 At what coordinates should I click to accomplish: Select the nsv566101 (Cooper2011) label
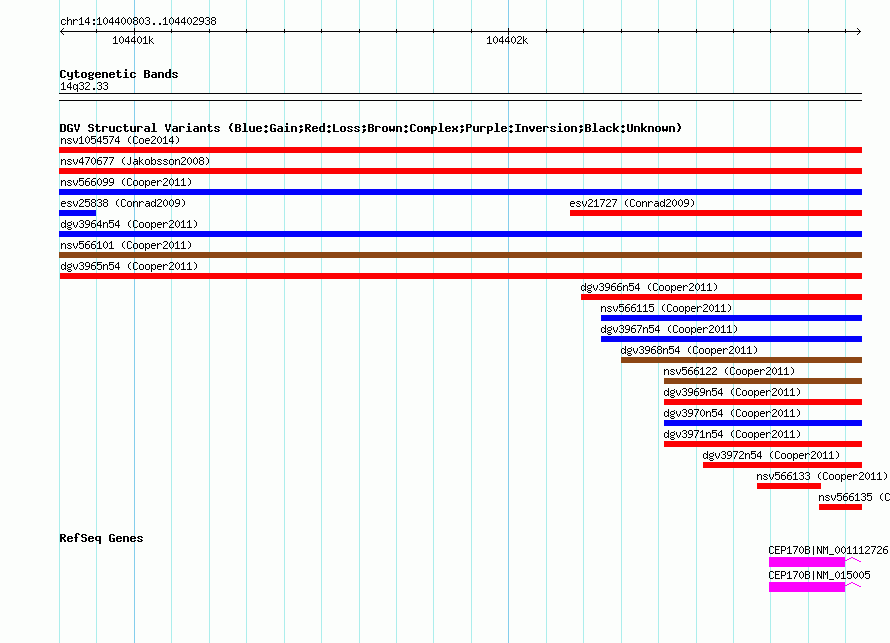coord(126,245)
